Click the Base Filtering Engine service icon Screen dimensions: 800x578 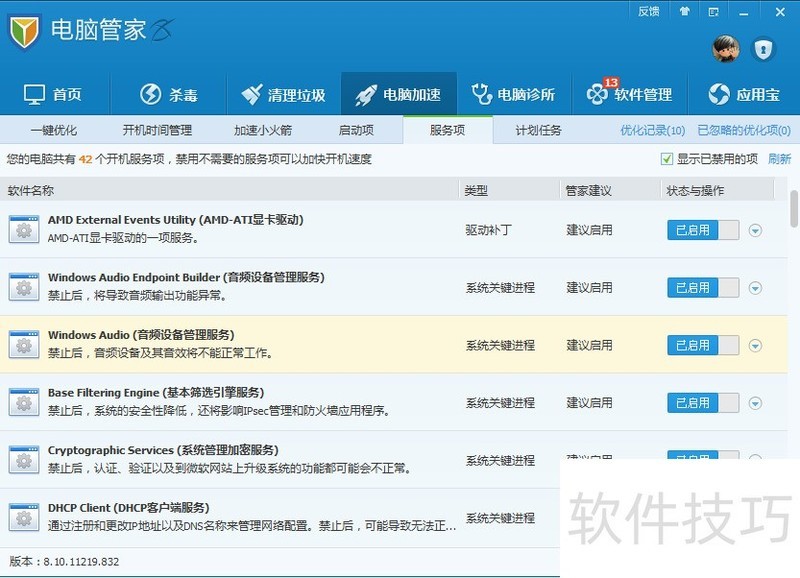pyautogui.click(x=24, y=403)
